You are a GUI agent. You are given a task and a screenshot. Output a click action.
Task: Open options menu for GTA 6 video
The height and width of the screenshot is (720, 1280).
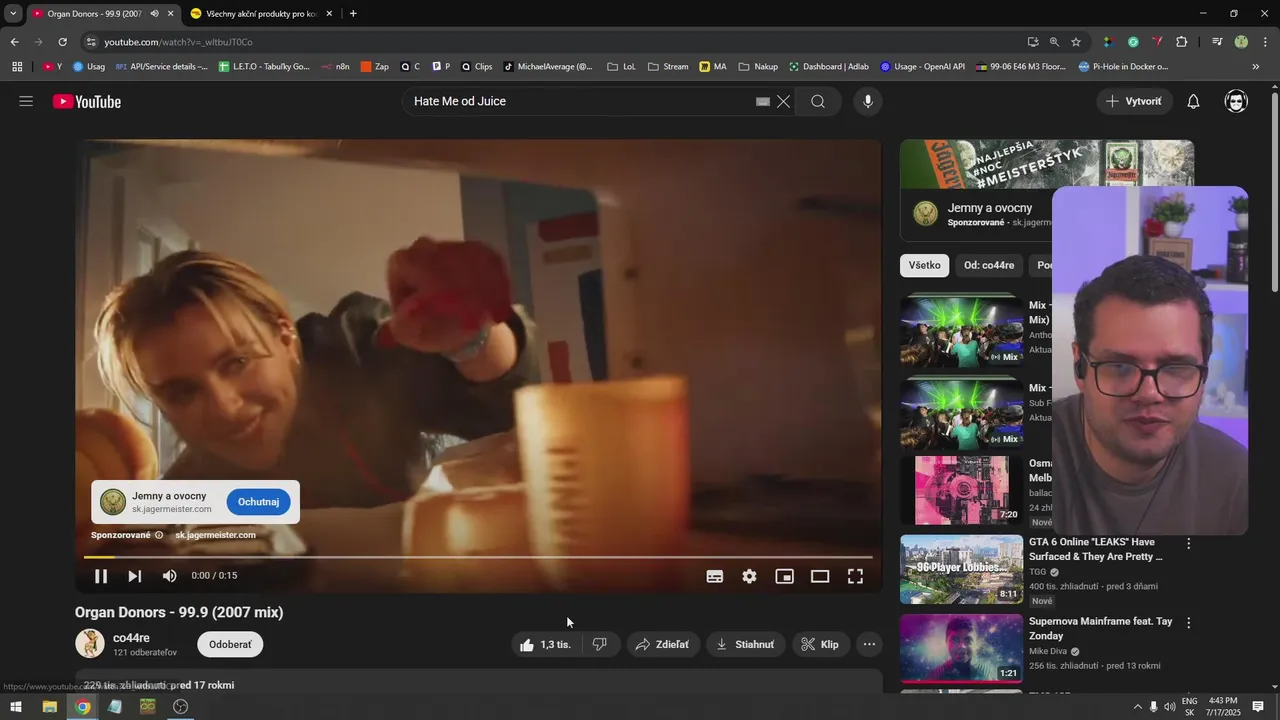pyautogui.click(x=1189, y=544)
